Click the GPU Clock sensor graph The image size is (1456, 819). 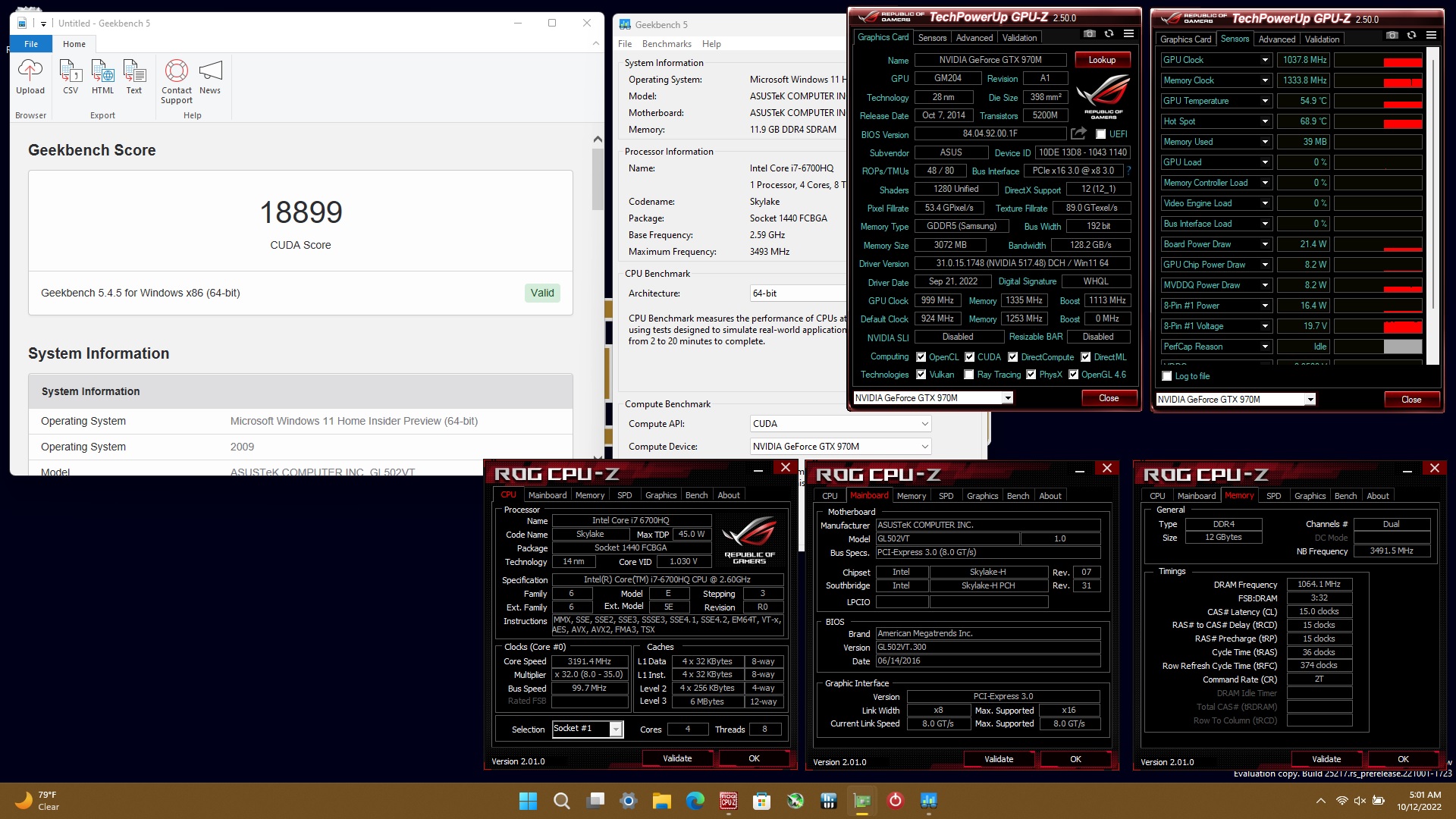[1378, 60]
